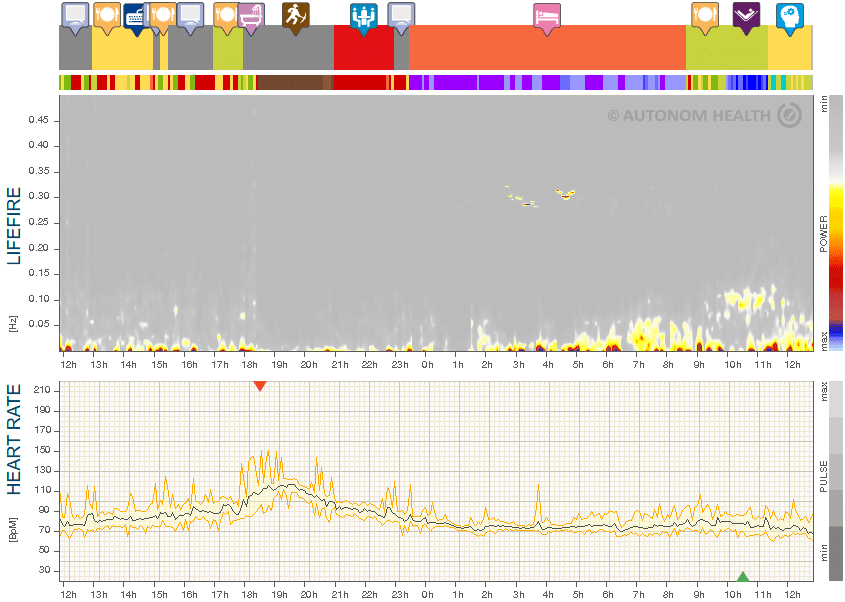Click the Autonom Health checkmark logo
Image resolution: width=845 pixels, height=602 pixels.
coord(789,115)
